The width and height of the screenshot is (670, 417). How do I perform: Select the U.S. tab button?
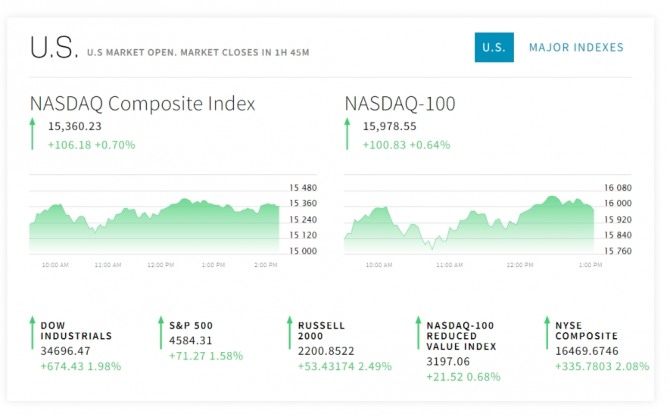click(494, 47)
